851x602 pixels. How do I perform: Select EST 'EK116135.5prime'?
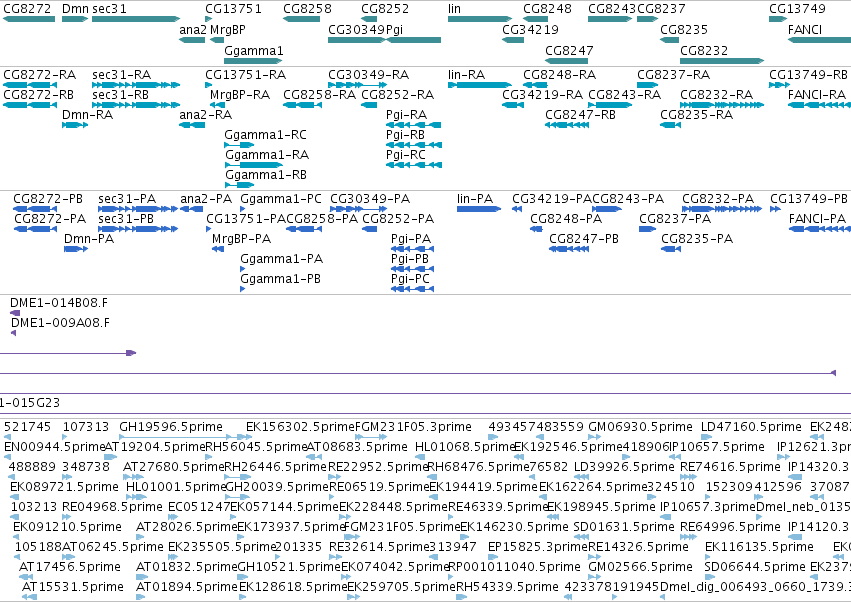759,547
